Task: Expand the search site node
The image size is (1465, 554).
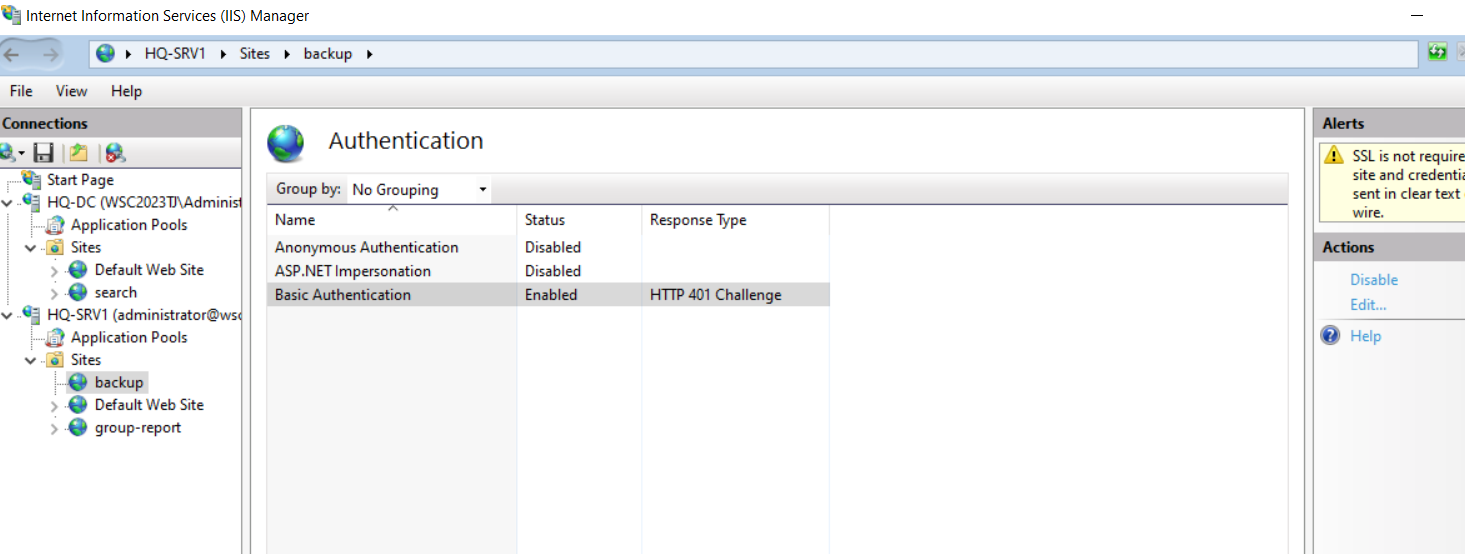Action: (x=54, y=293)
